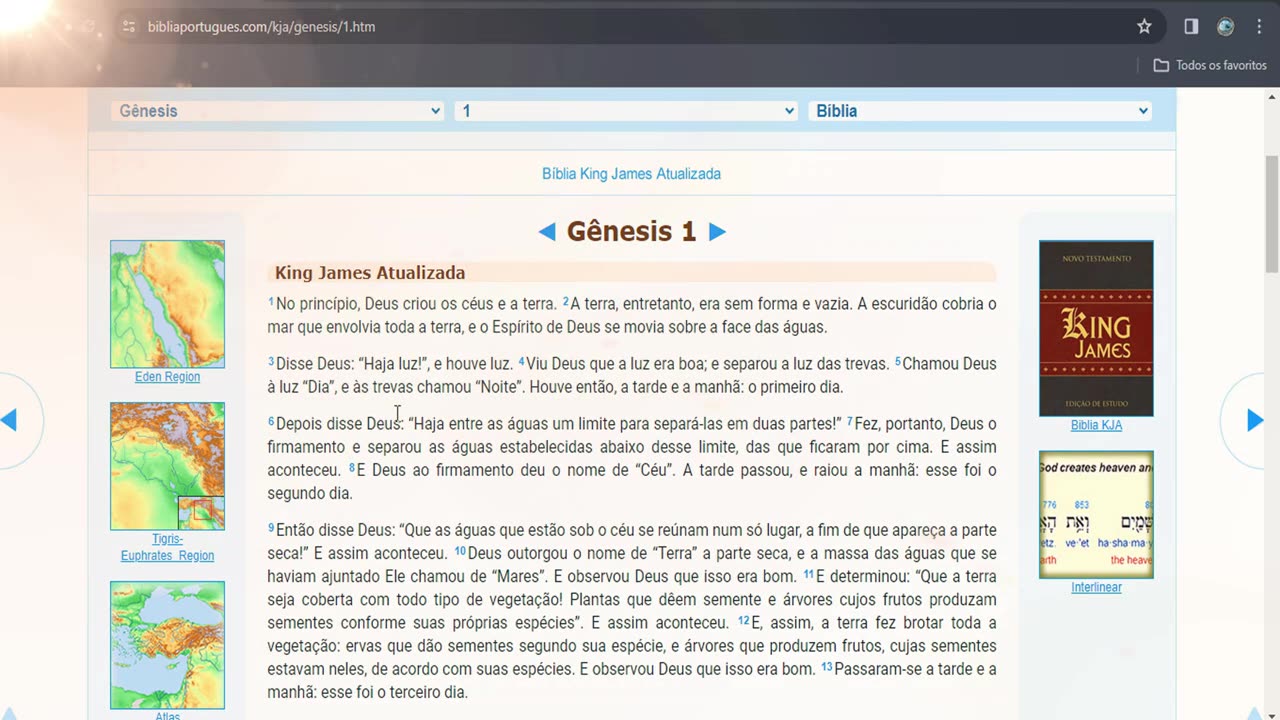The width and height of the screenshot is (1280, 720).
Task: Open the browser side panel
Action: (x=1191, y=27)
